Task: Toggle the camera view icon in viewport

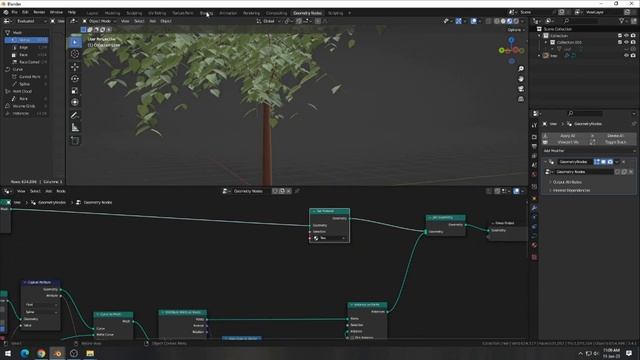Action: (x=521, y=89)
